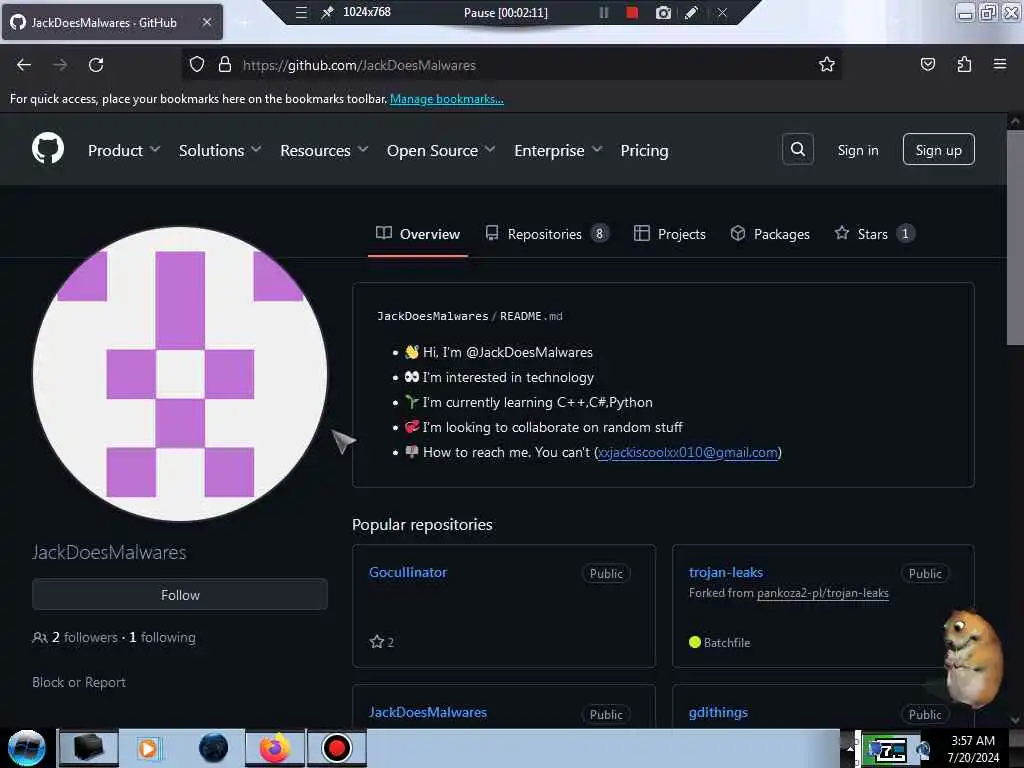The width and height of the screenshot is (1024, 768).
Task: Open the dark globe taskbar icon
Action: point(214,748)
